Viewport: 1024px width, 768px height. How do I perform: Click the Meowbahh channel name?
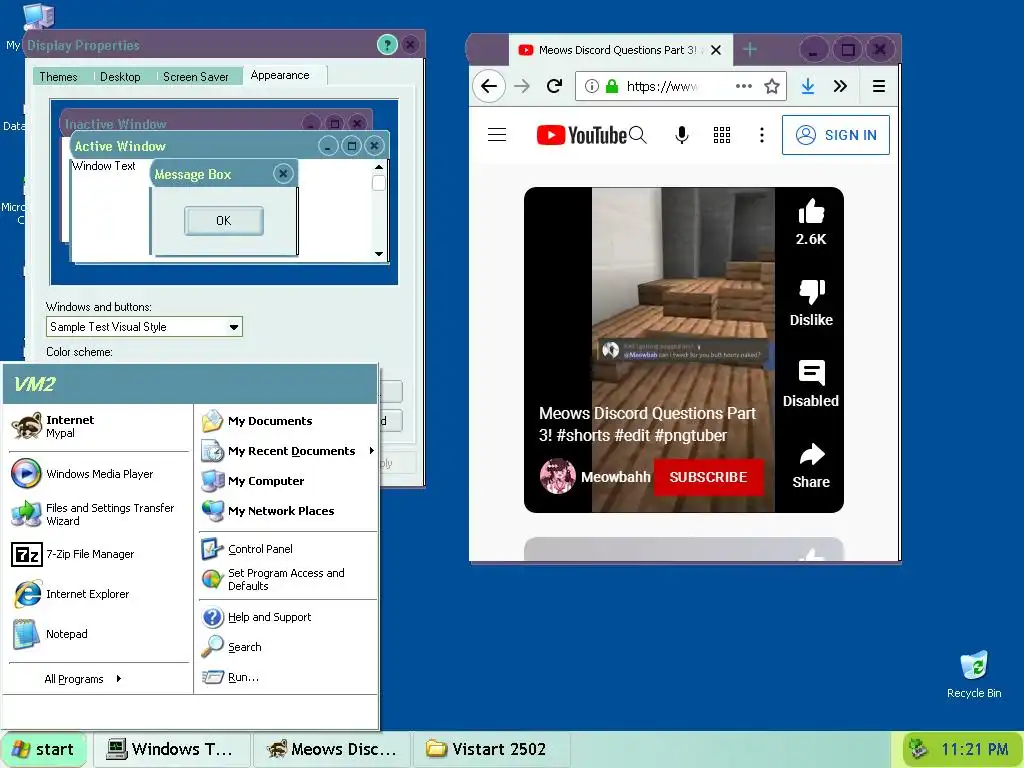tap(615, 477)
